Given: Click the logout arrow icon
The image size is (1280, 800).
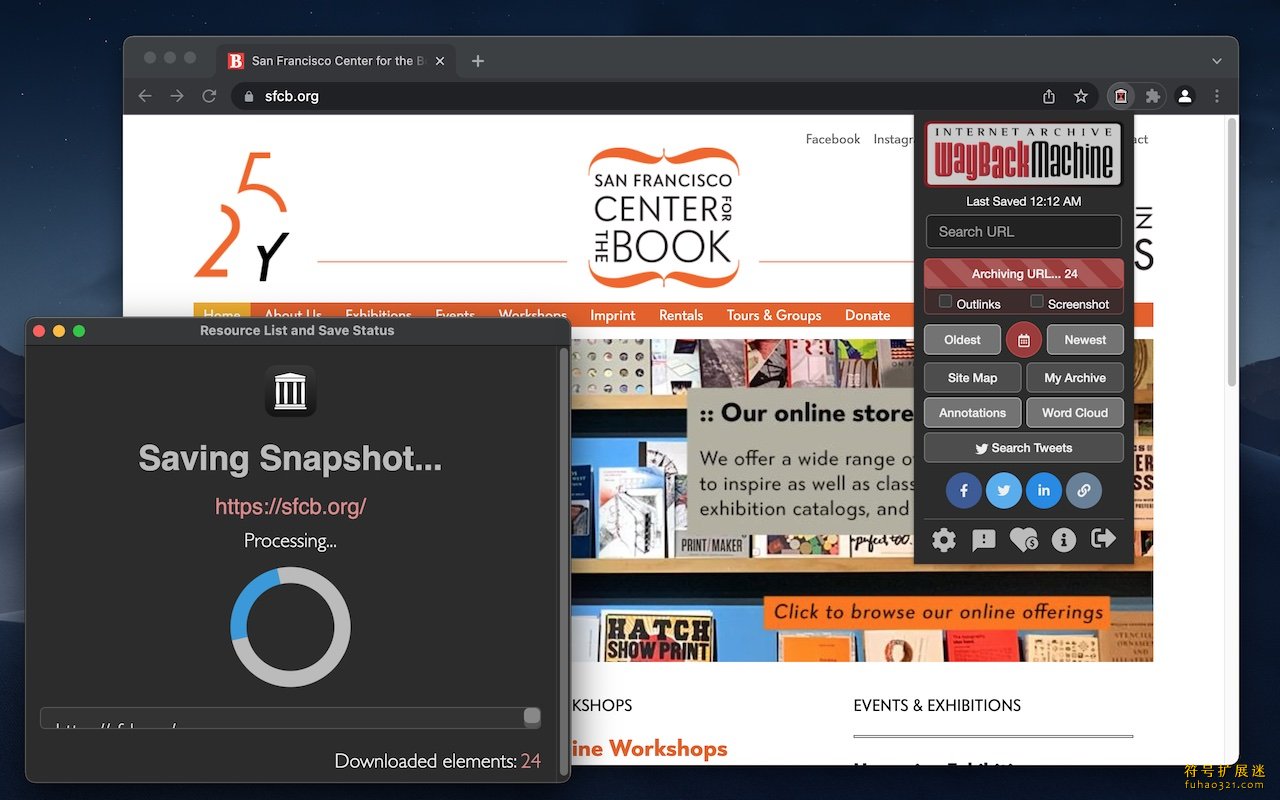Looking at the screenshot, I should pyautogui.click(x=1103, y=539).
